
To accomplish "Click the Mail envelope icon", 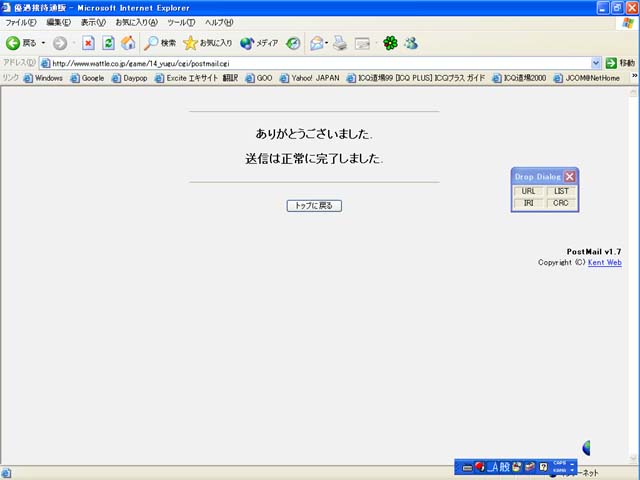I will click(317, 43).
